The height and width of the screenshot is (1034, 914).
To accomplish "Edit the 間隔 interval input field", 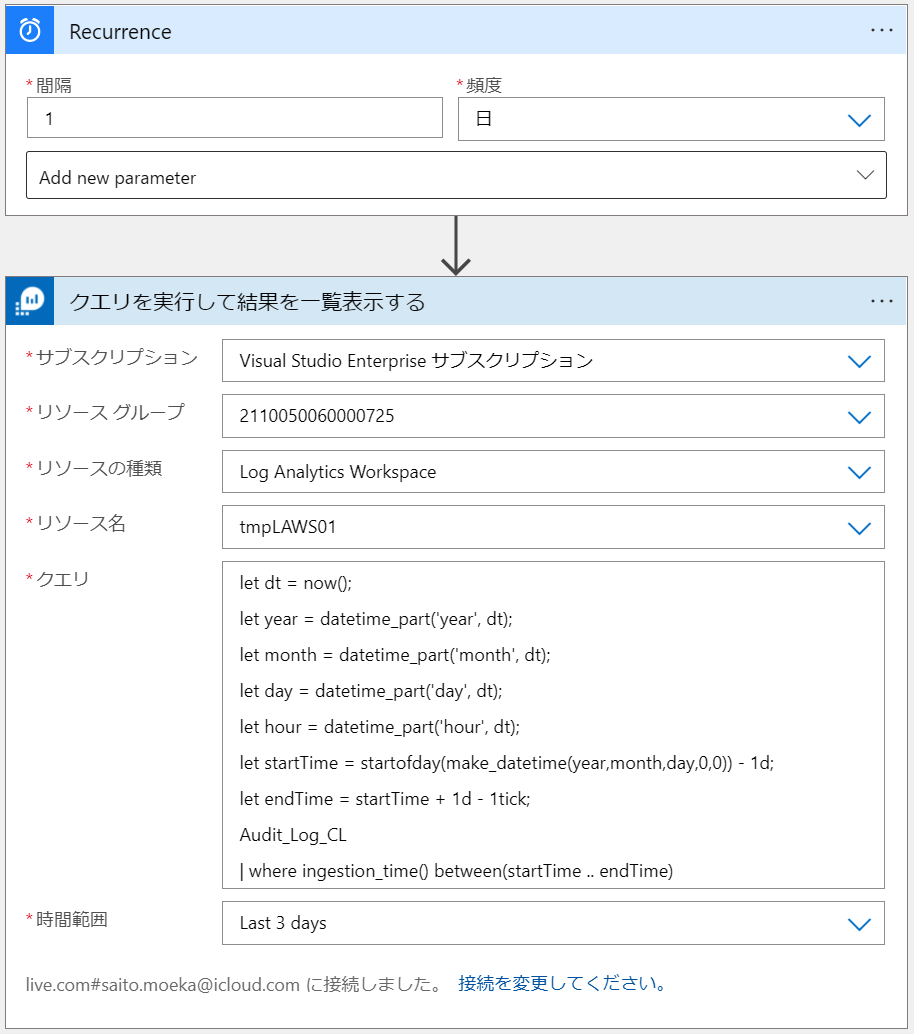I will point(235,118).
